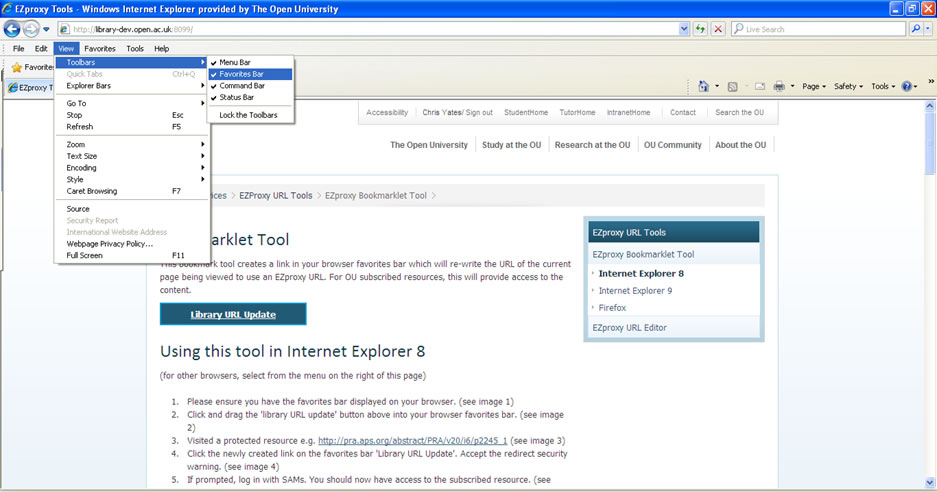Click the Refresh icon beside address bar
Image resolution: width=937 pixels, height=492 pixels.
(700, 29)
